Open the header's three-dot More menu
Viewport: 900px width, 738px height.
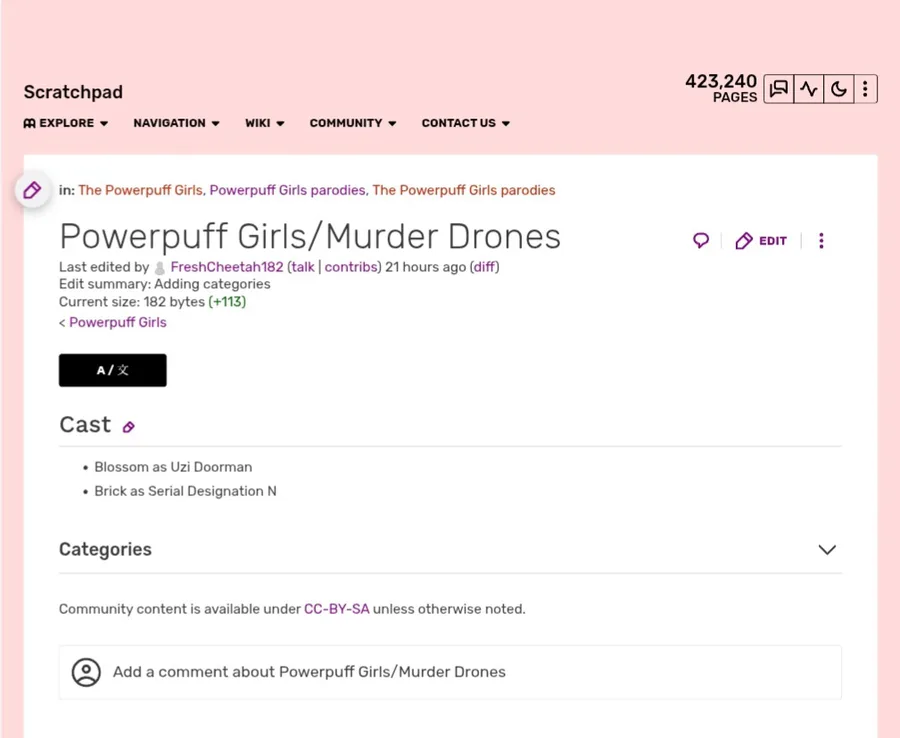pyautogui.click(x=865, y=89)
